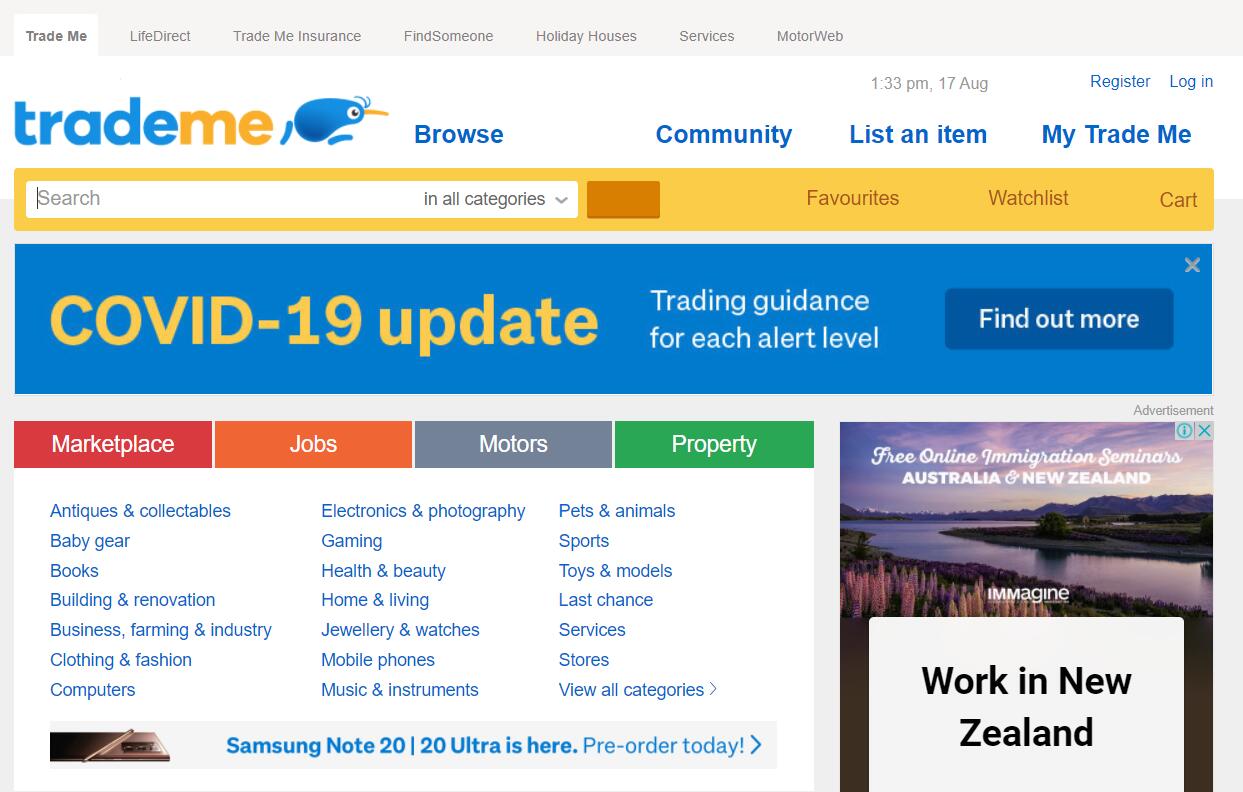Image resolution: width=1243 pixels, height=792 pixels.
Task: Close the immigration advertisement
Action: coord(1204,431)
